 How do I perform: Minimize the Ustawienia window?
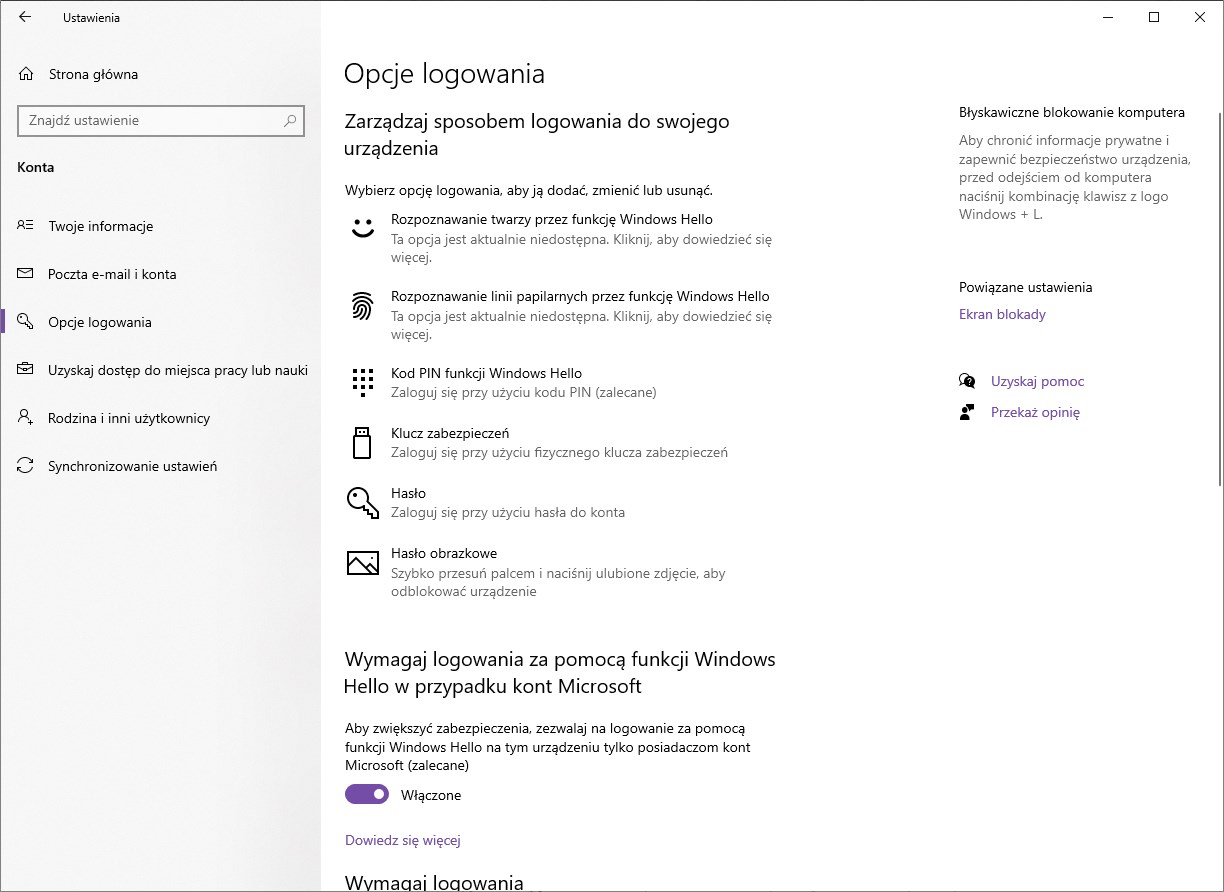coord(1108,17)
